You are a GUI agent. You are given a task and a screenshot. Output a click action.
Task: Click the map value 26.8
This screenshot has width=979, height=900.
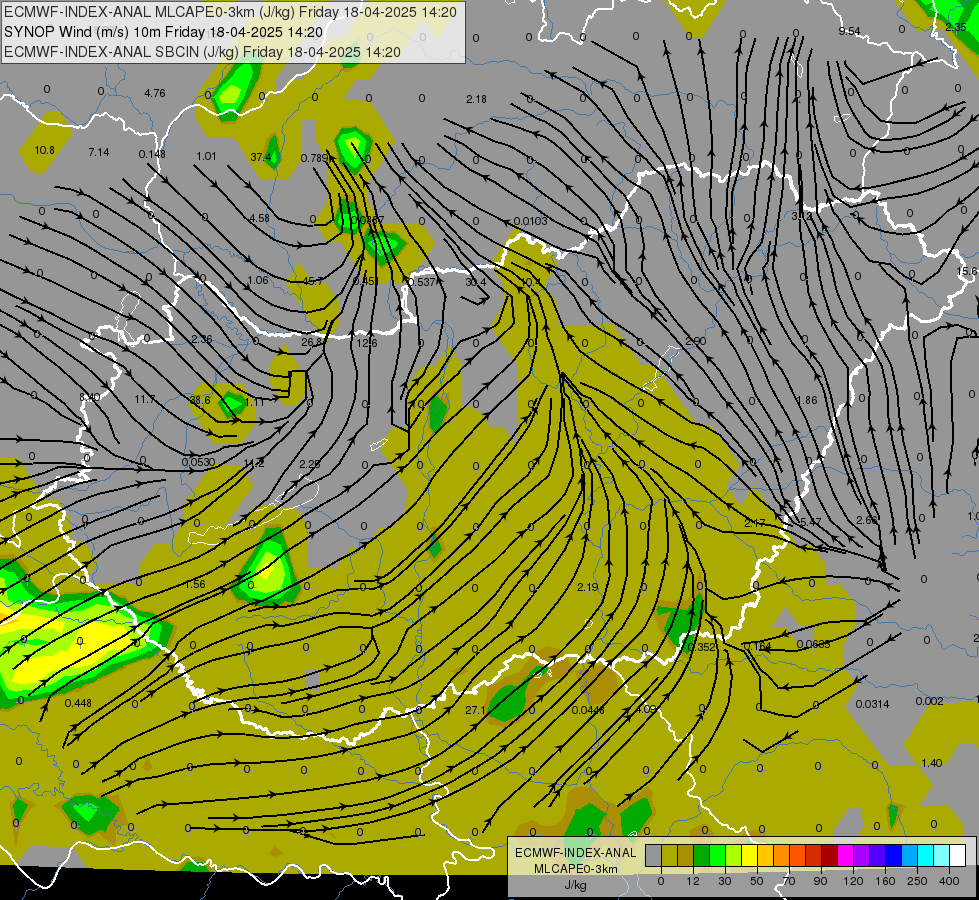click(312, 342)
